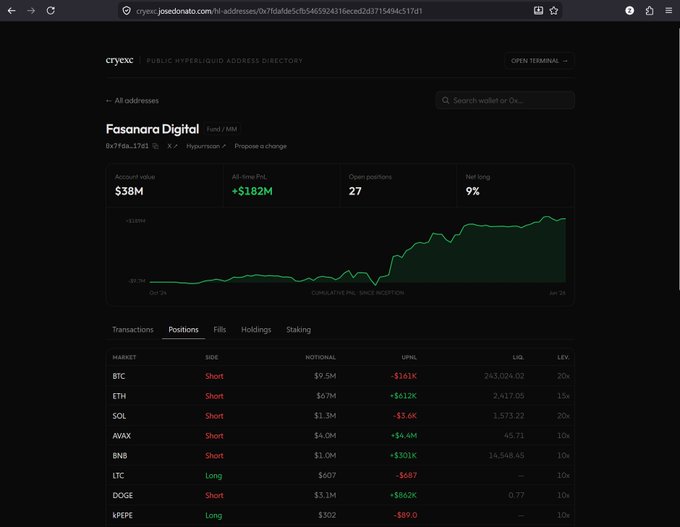Focus the Search wallet input field
Viewport: 680px width, 527px height.
505,100
